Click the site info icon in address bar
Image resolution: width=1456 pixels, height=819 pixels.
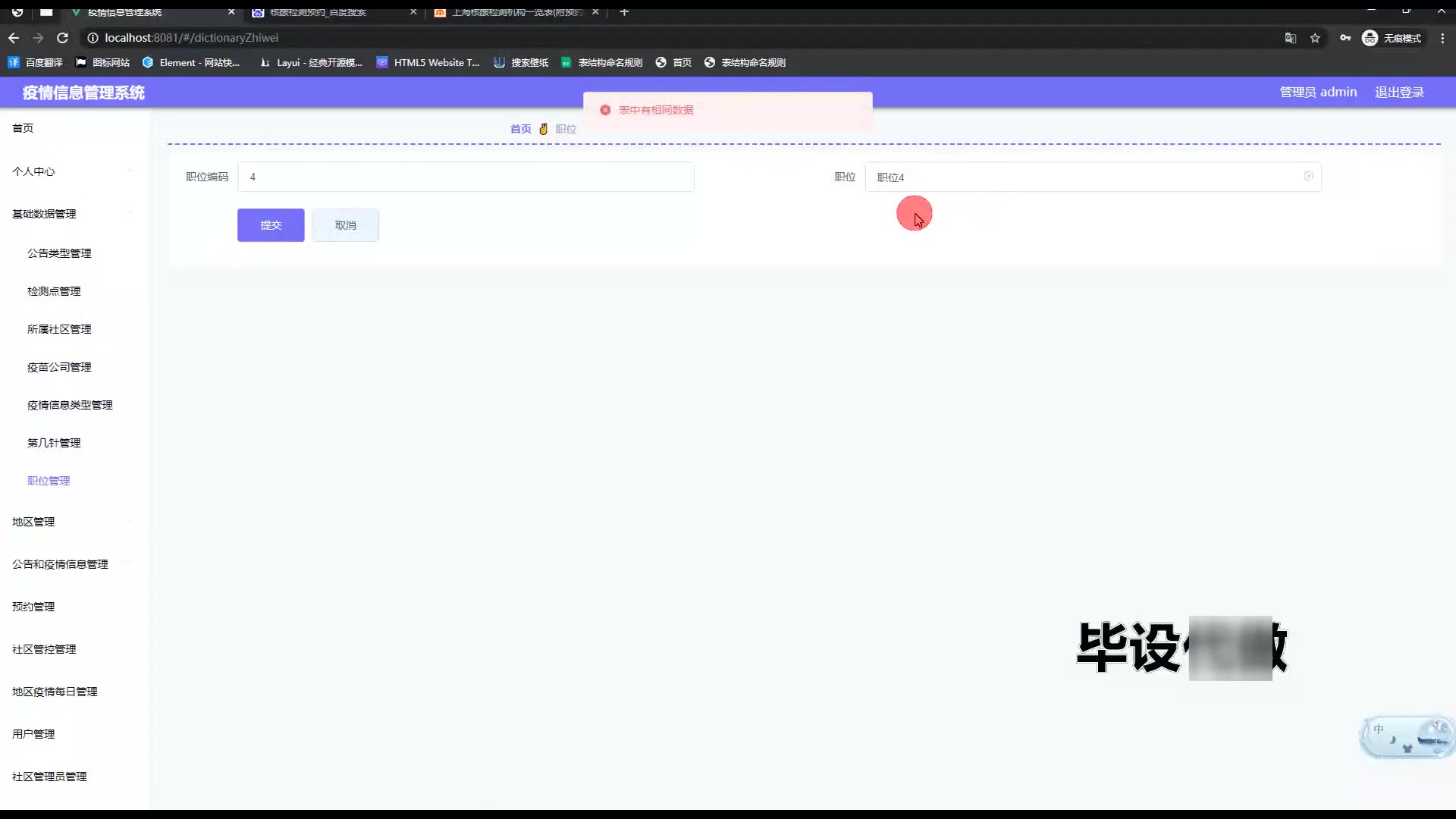[x=93, y=38]
